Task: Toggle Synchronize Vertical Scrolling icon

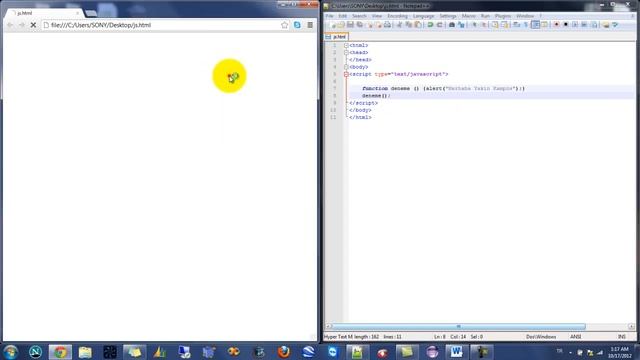Action: pyautogui.click(x=495, y=25)
